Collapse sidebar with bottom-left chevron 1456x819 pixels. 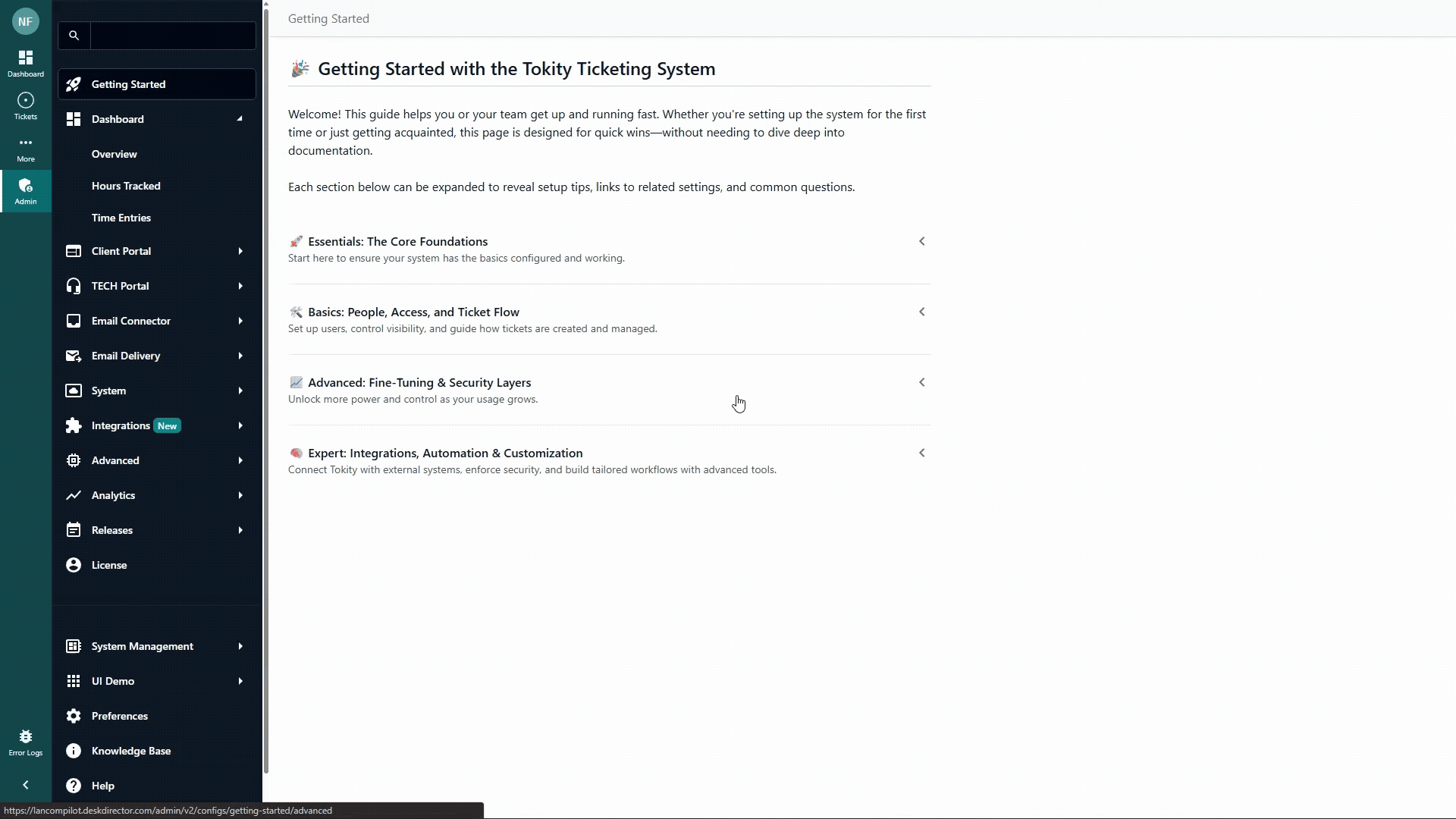click(26, 785)
